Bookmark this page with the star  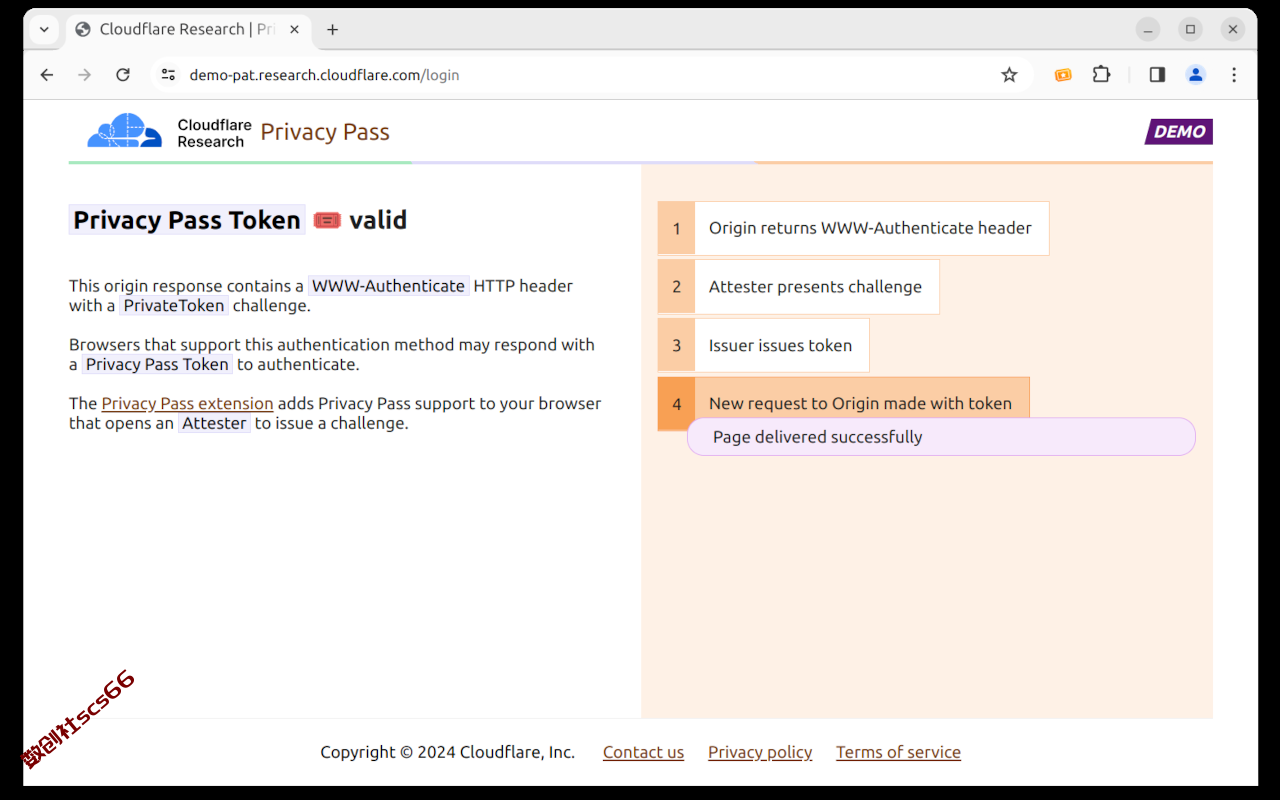1009,75
